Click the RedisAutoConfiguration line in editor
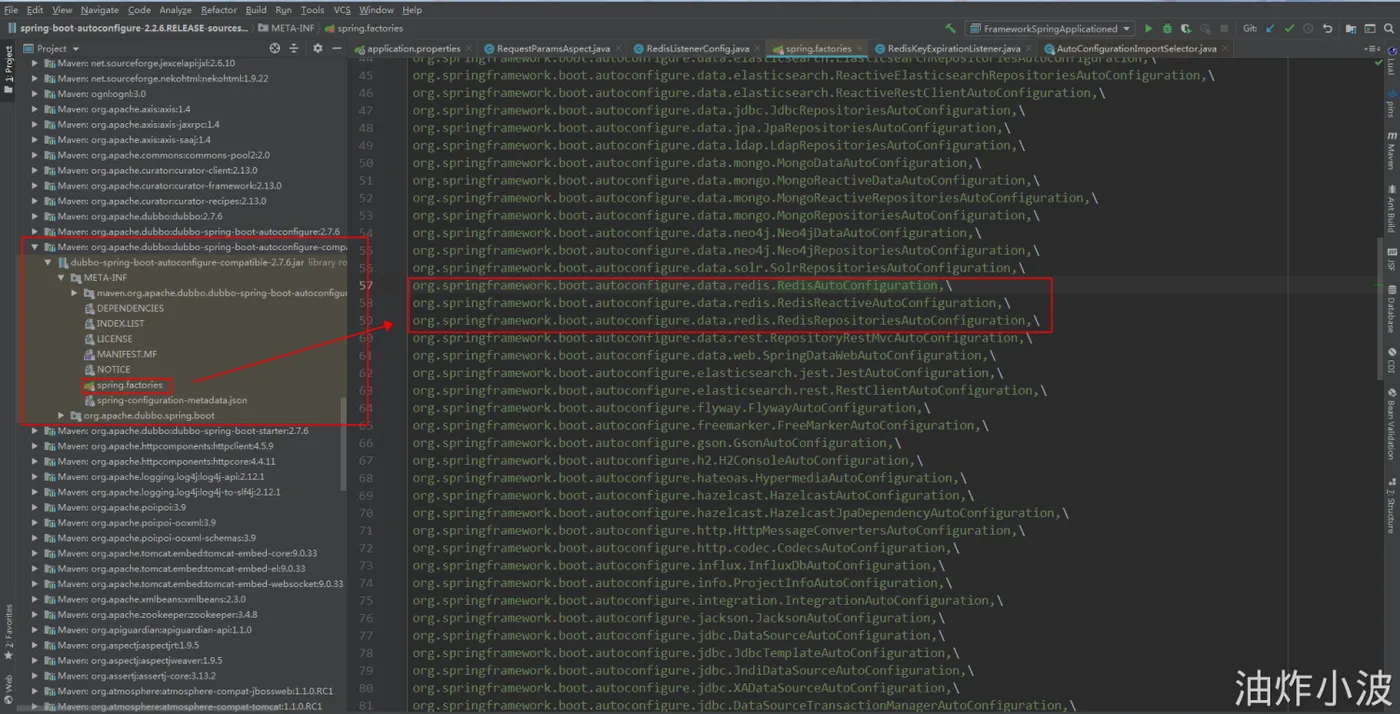 tap(682, 285)
